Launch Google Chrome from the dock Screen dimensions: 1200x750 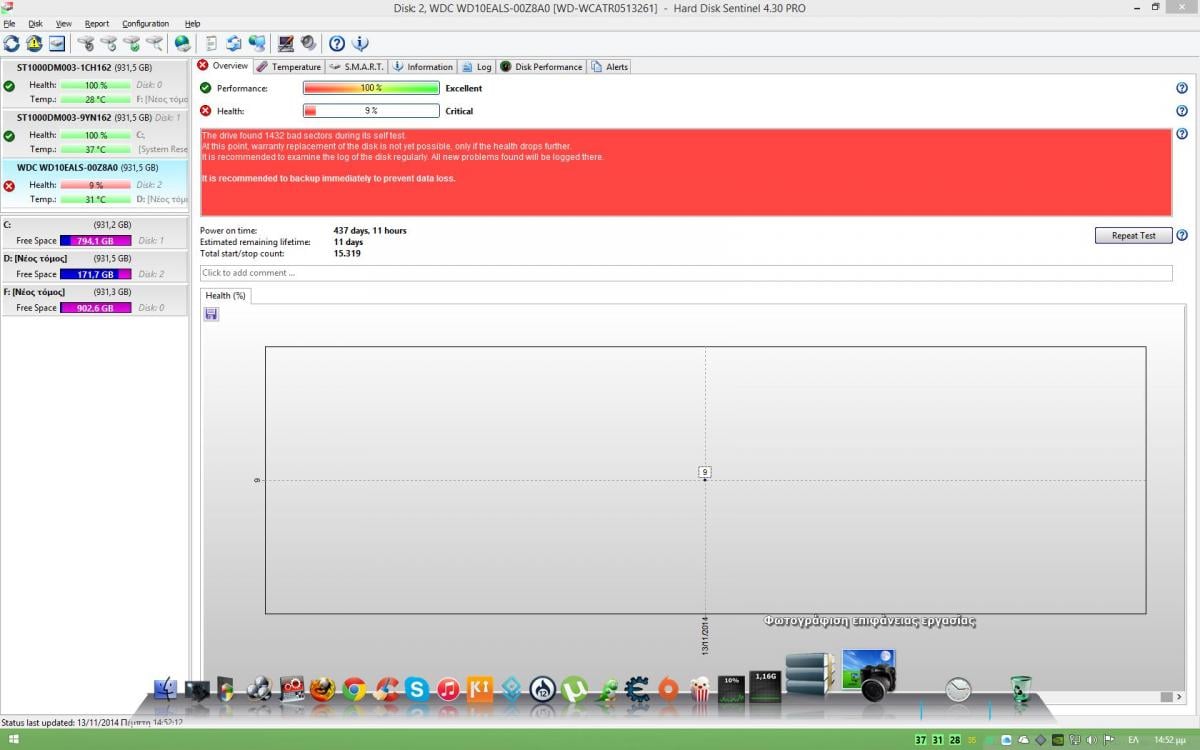(x=353, y=688)
